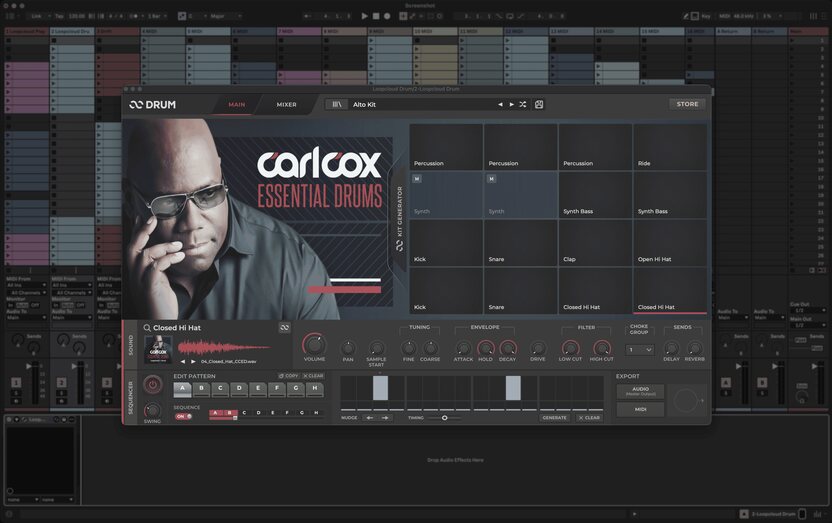Open the MAIN tab in Drum plugin
Viewport: 832px width, 523px height.
click(237, 104)
